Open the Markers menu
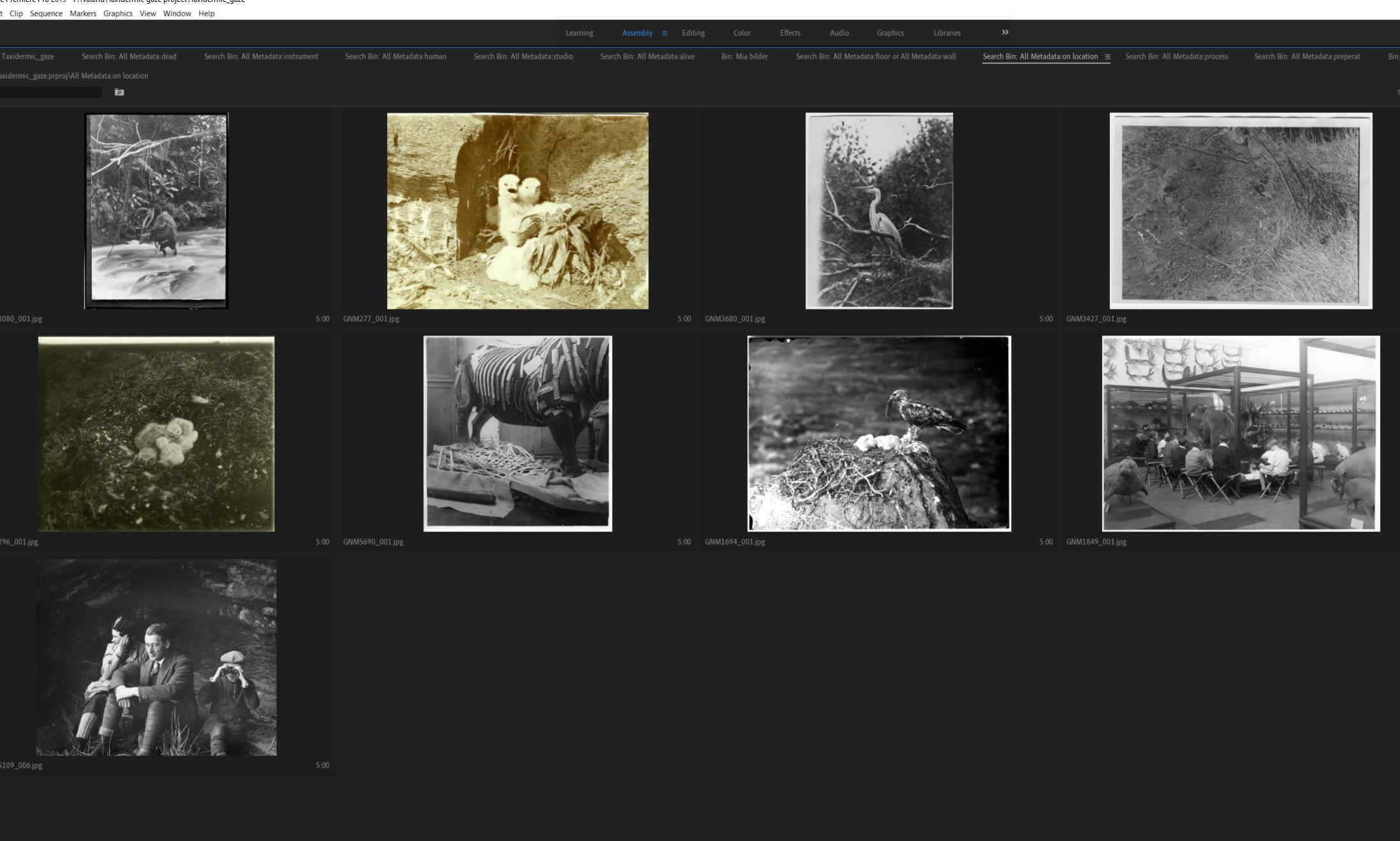Screen dimensions: 1400x841 [83, 13]
